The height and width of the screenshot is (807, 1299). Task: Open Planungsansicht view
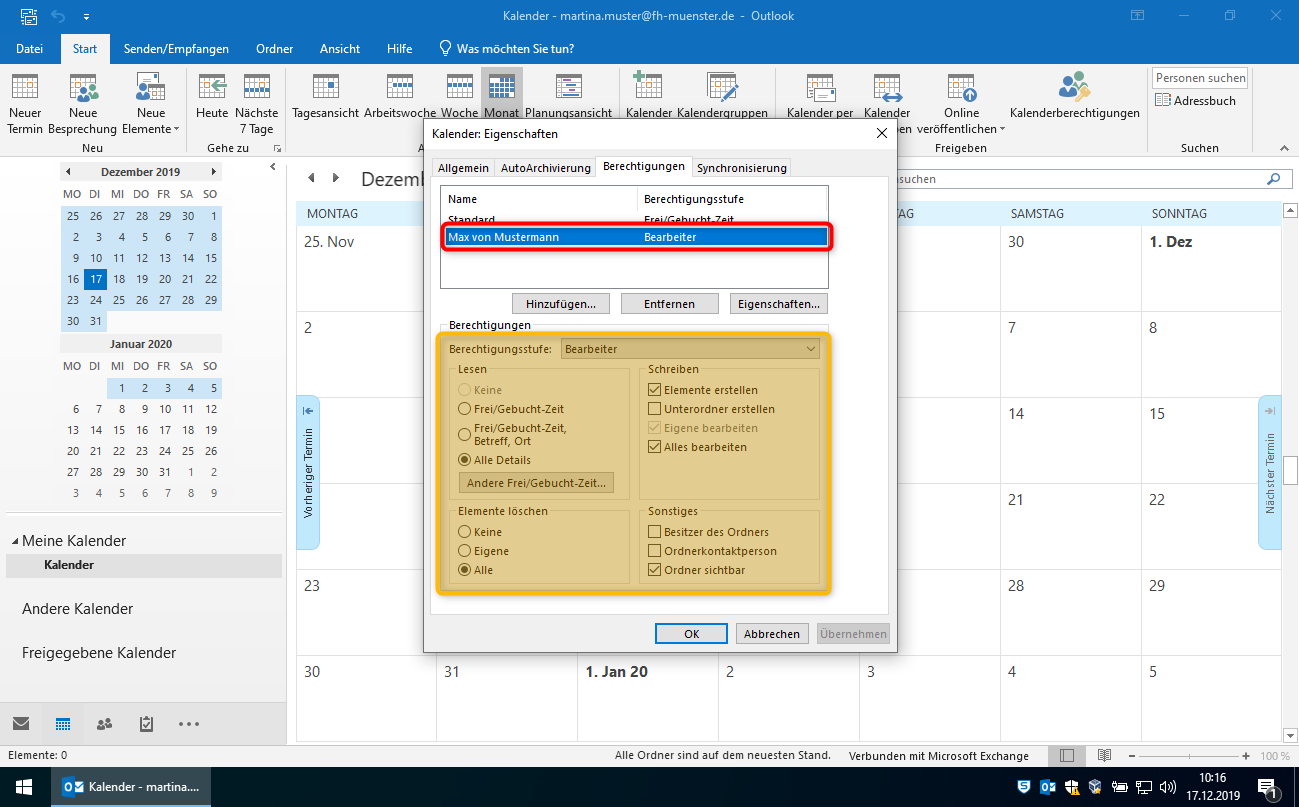tap(568, 97)
